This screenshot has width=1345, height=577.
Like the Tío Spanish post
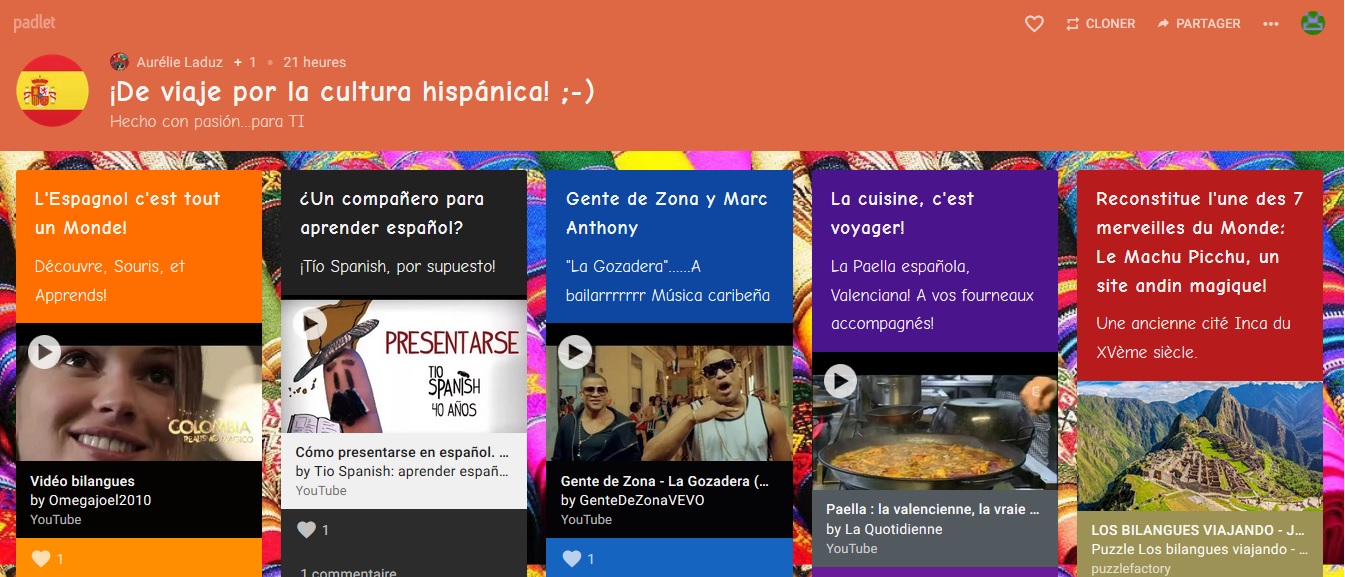coord(307,530)
